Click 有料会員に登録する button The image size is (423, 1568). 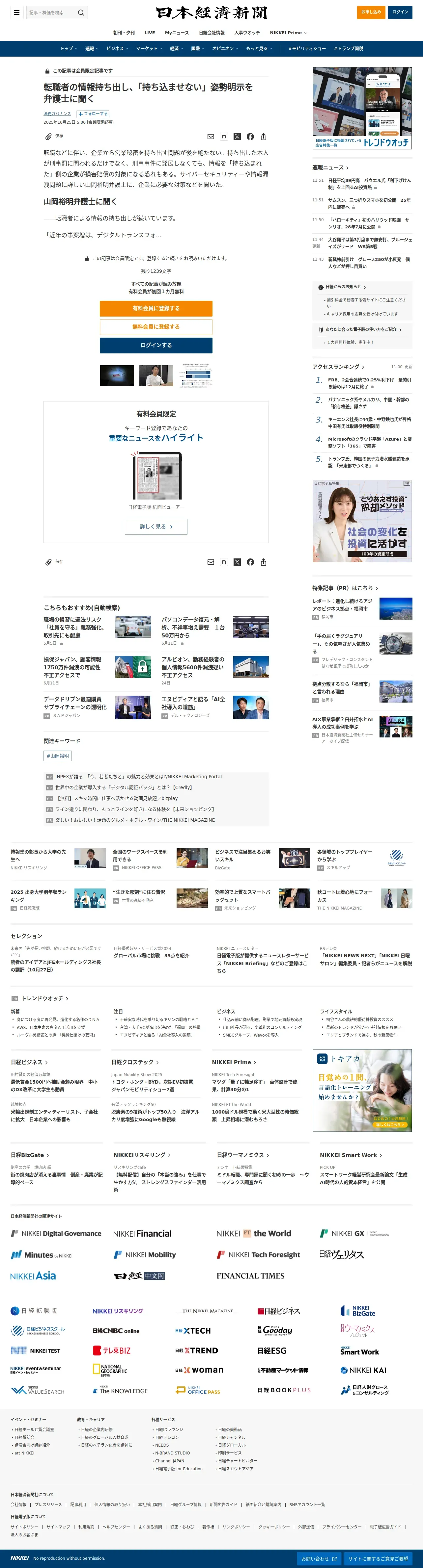[156, 308]
